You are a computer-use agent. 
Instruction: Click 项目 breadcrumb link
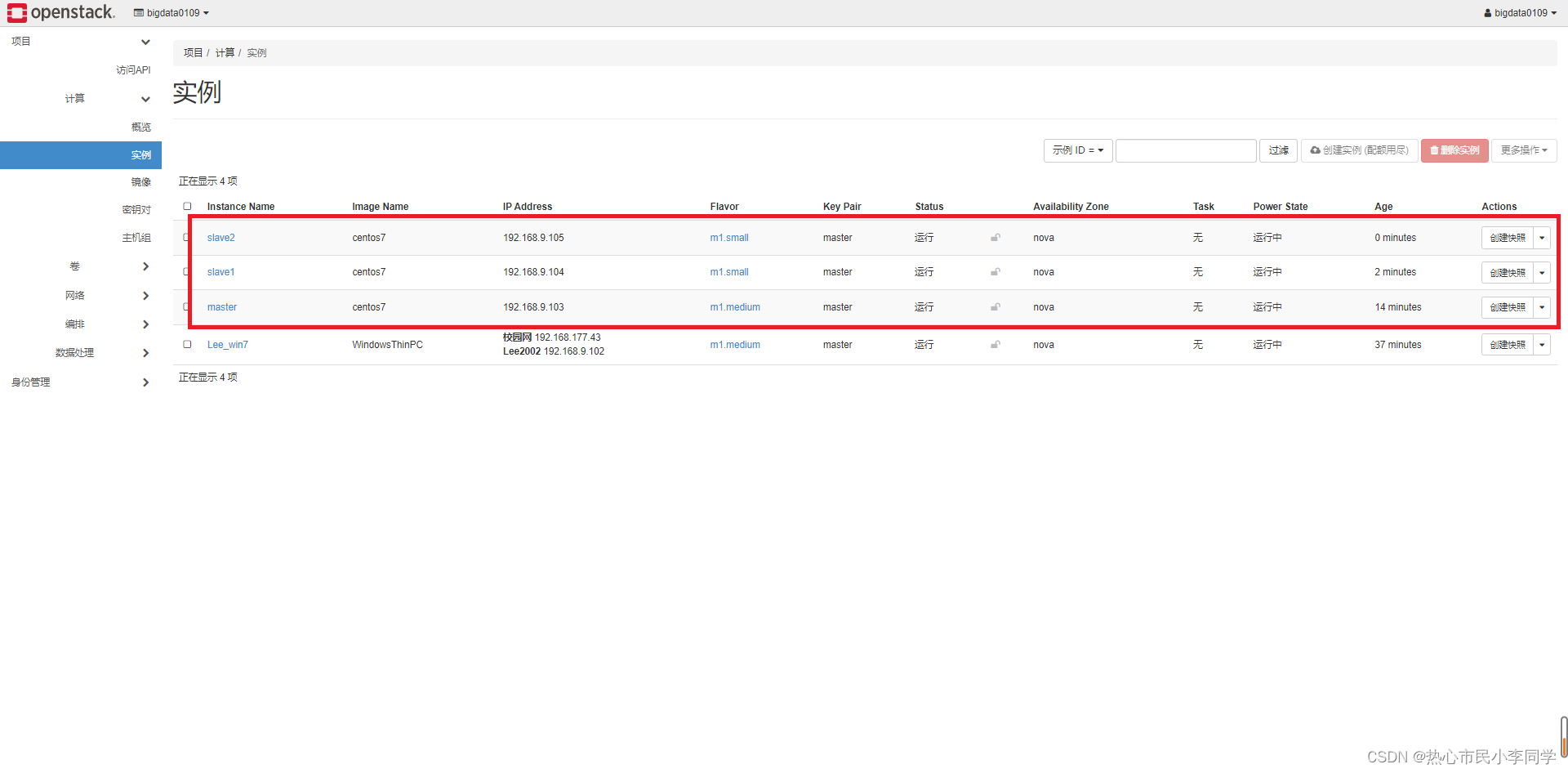193,52
